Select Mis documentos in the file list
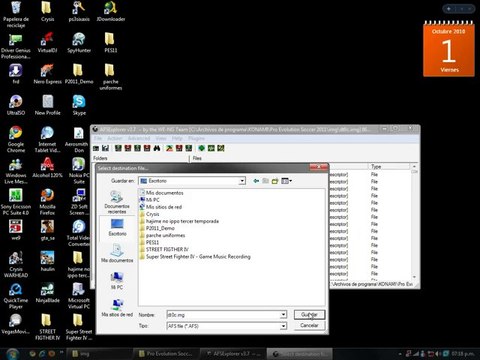The height and width of the screenshot is (360, 480). pos(161,193)
